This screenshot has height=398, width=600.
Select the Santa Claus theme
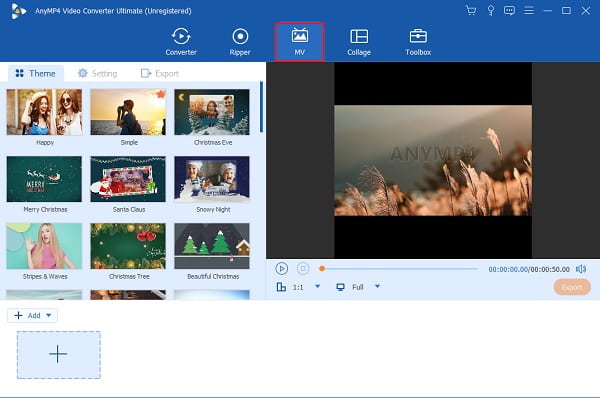pos(128,179)
